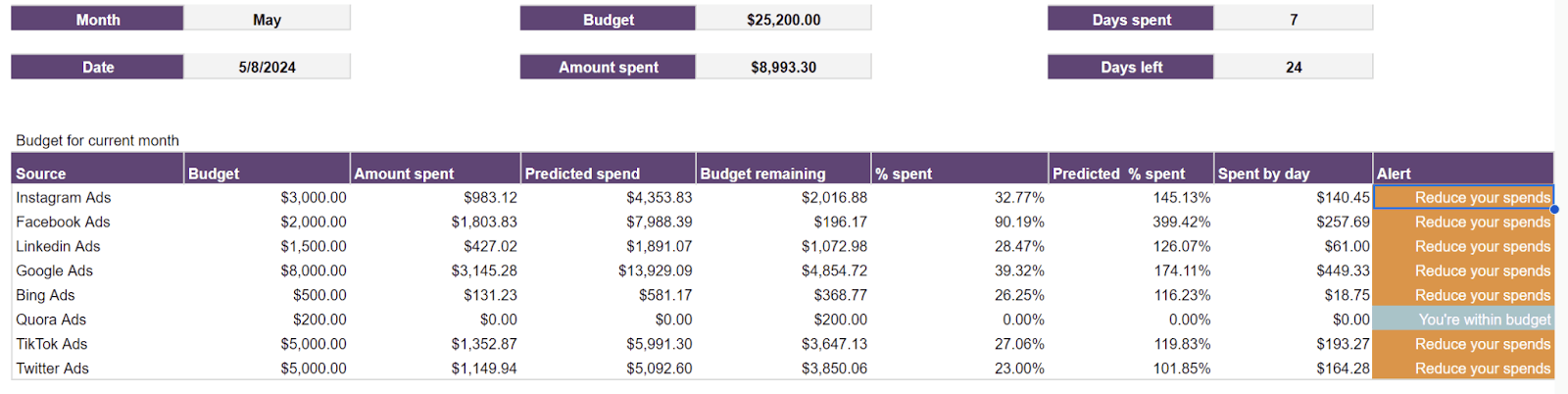Click the Amount spent total $8,993.30

[783, 68]
